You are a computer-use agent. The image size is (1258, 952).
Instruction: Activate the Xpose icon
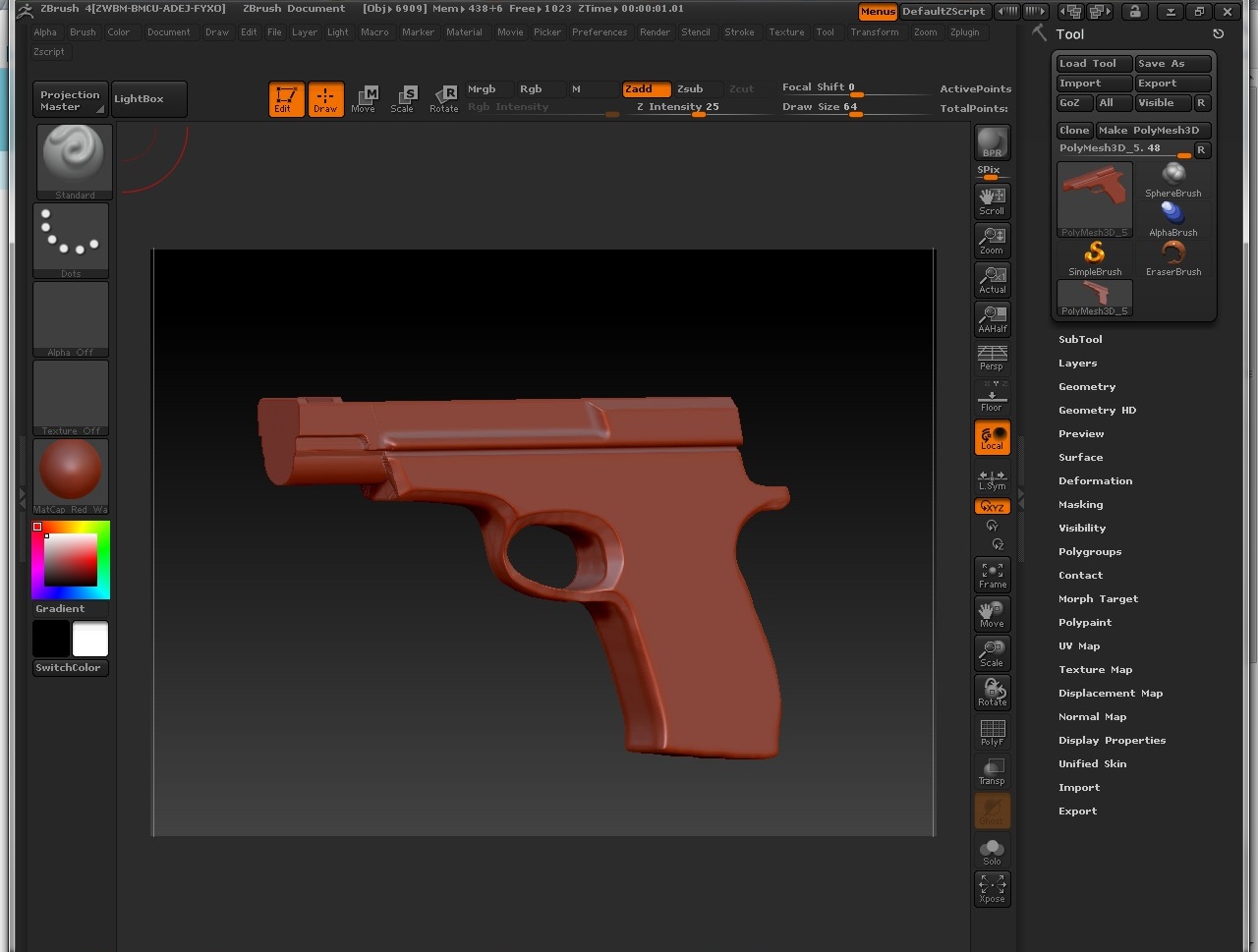pos(992,889)
